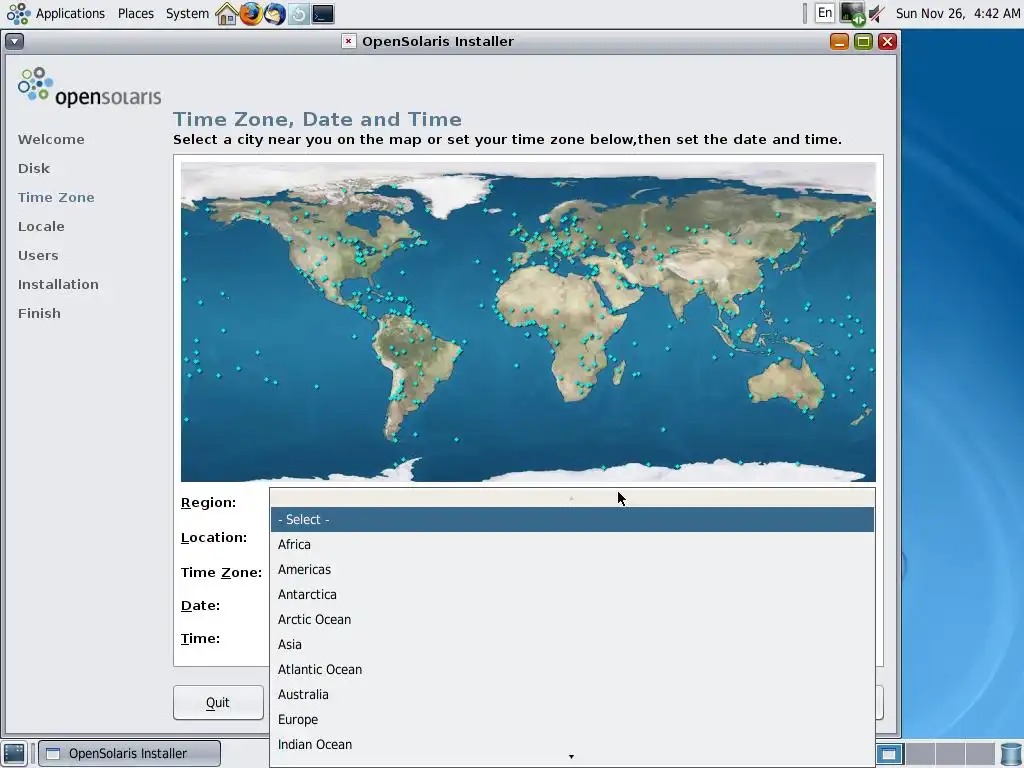Click OpenSolaris Installer taskbar button
This screenshot has height=768, width=1024.
pos(129,754)
